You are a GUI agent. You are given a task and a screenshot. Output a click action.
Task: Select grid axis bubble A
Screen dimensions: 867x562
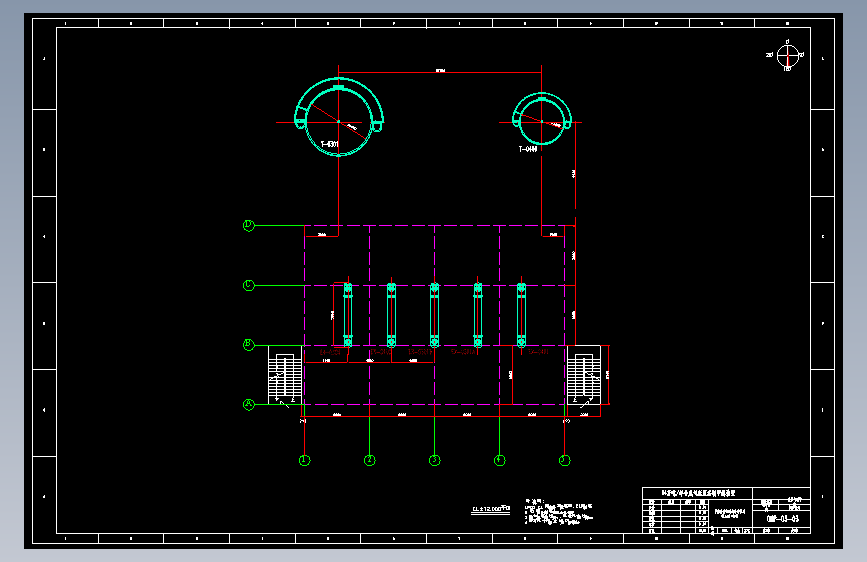coord(248,404)
